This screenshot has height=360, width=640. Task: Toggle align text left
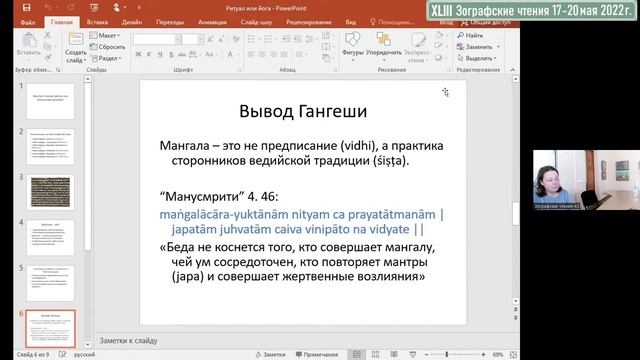[x=251, y=54]
